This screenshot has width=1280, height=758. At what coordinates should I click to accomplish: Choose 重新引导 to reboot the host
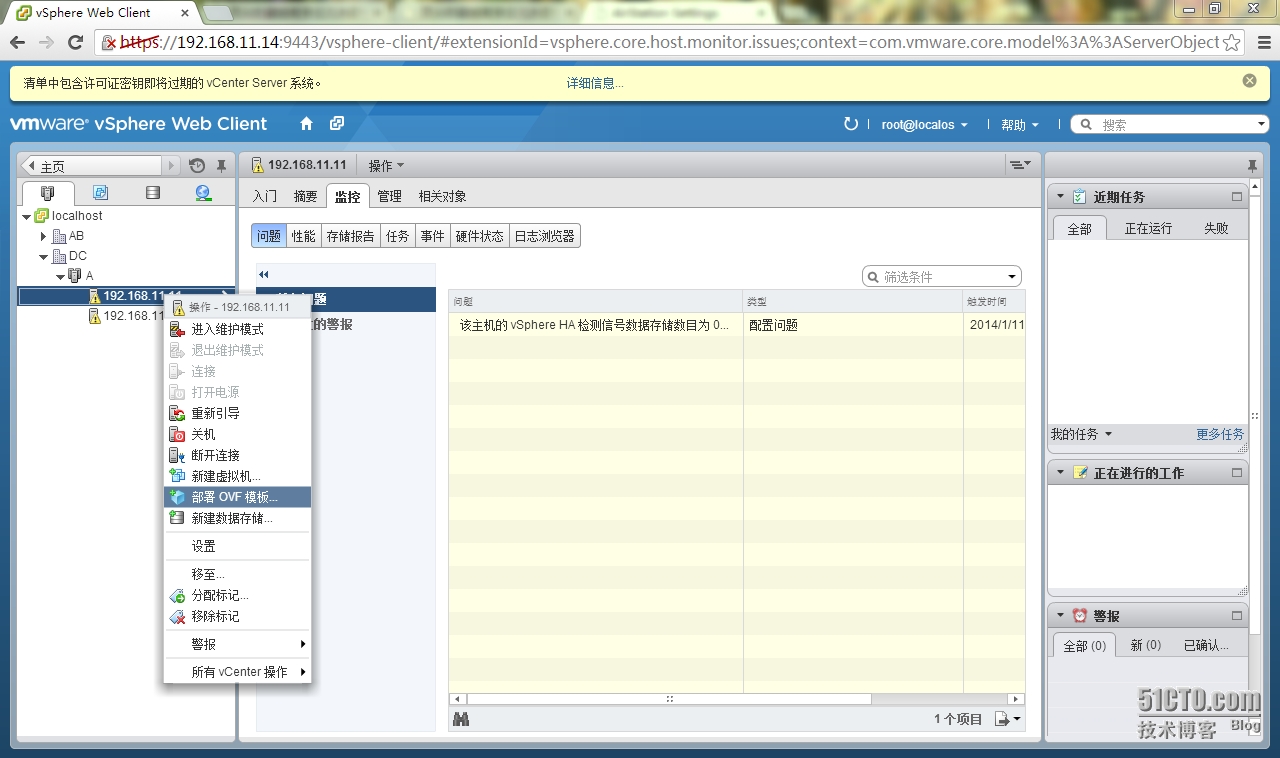tap(237, 413)
